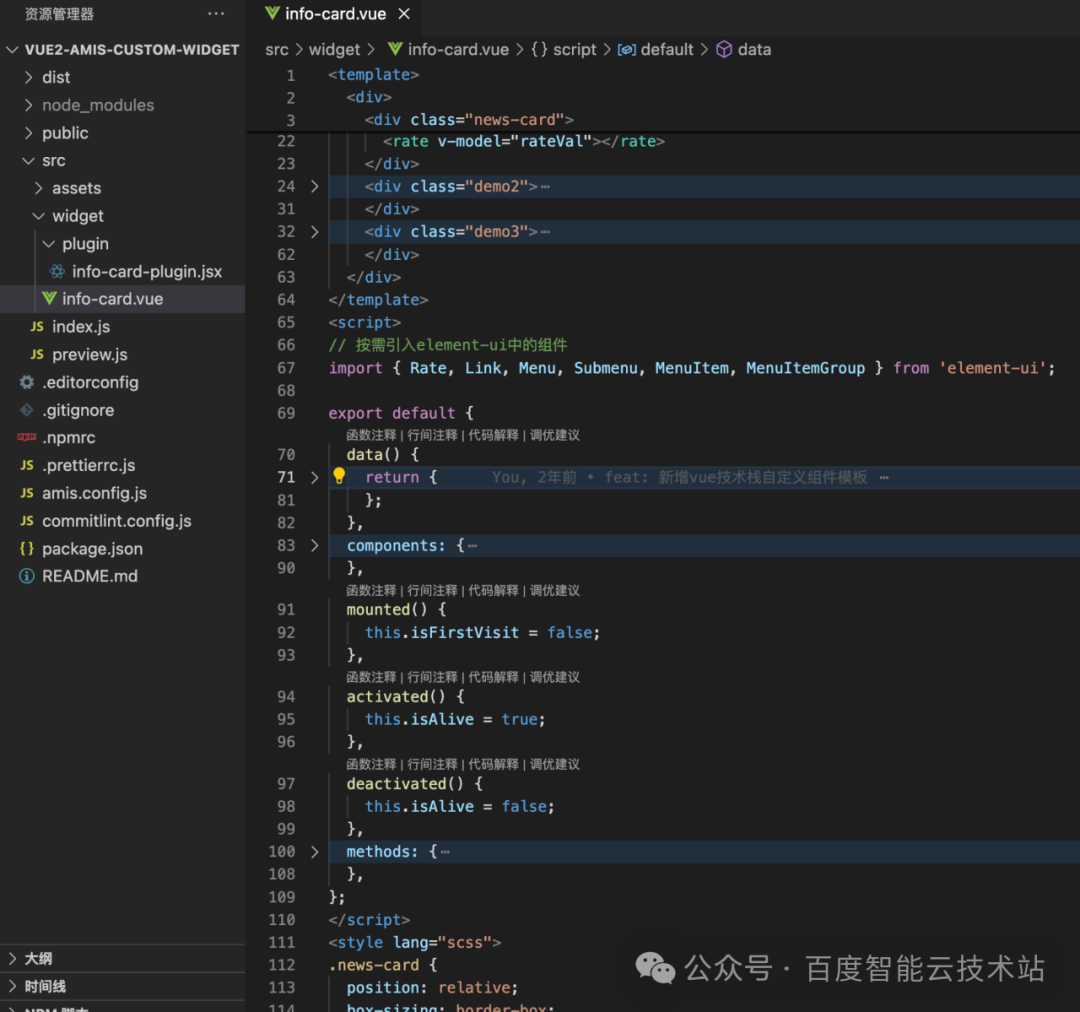The height and width of the screenshot is (1012, 1080).
Task: Click script segment in the breadcrumb
Action: point(574,50)
